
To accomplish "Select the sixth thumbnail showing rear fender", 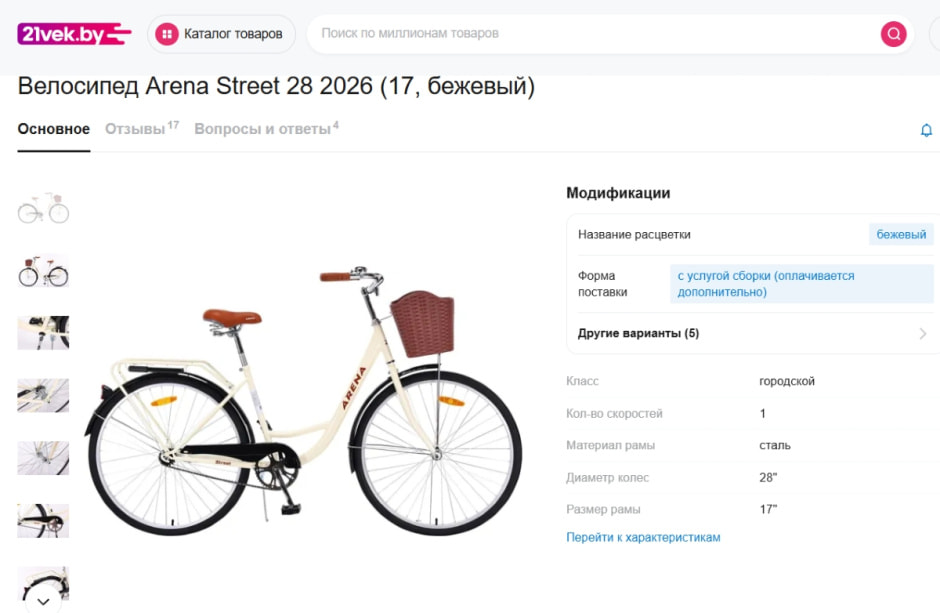I will 43,520.
